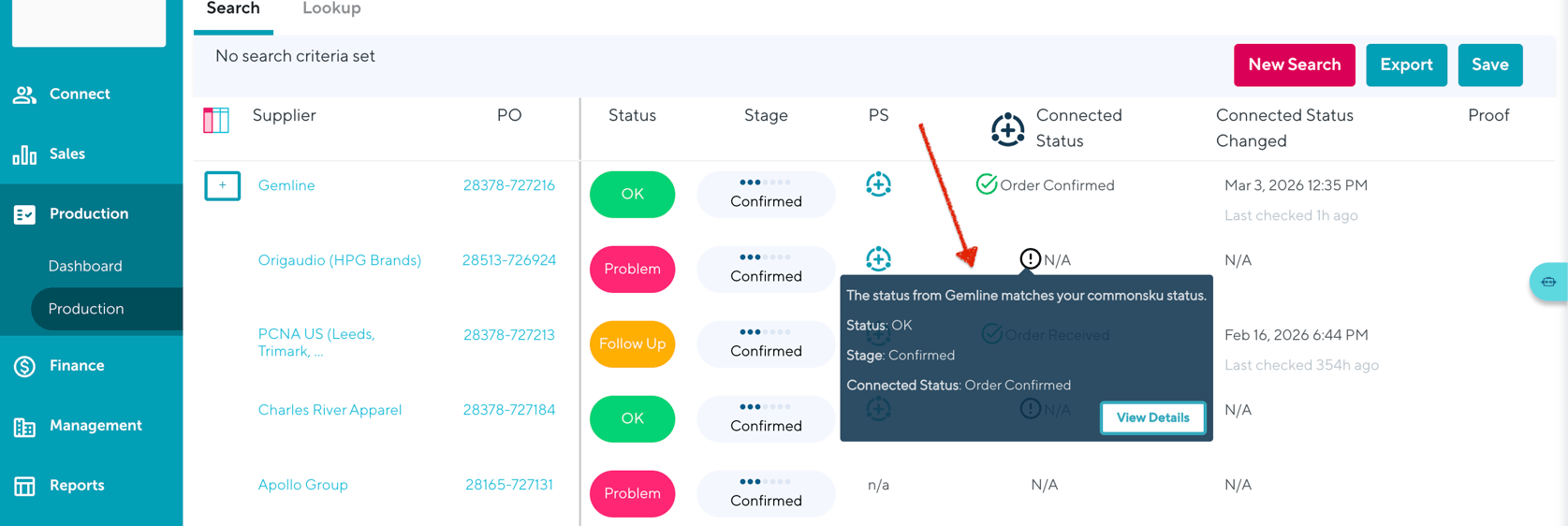Open the Sales bar chart icon
1568x526 pixels.
[24, 154]
